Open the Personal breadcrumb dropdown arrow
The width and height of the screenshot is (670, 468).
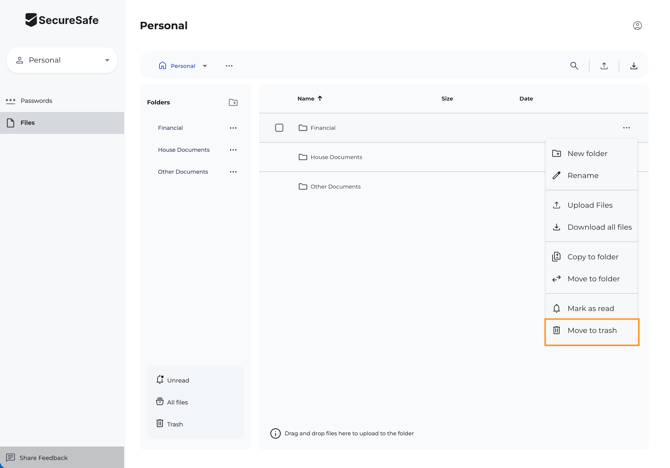[205, 66]
